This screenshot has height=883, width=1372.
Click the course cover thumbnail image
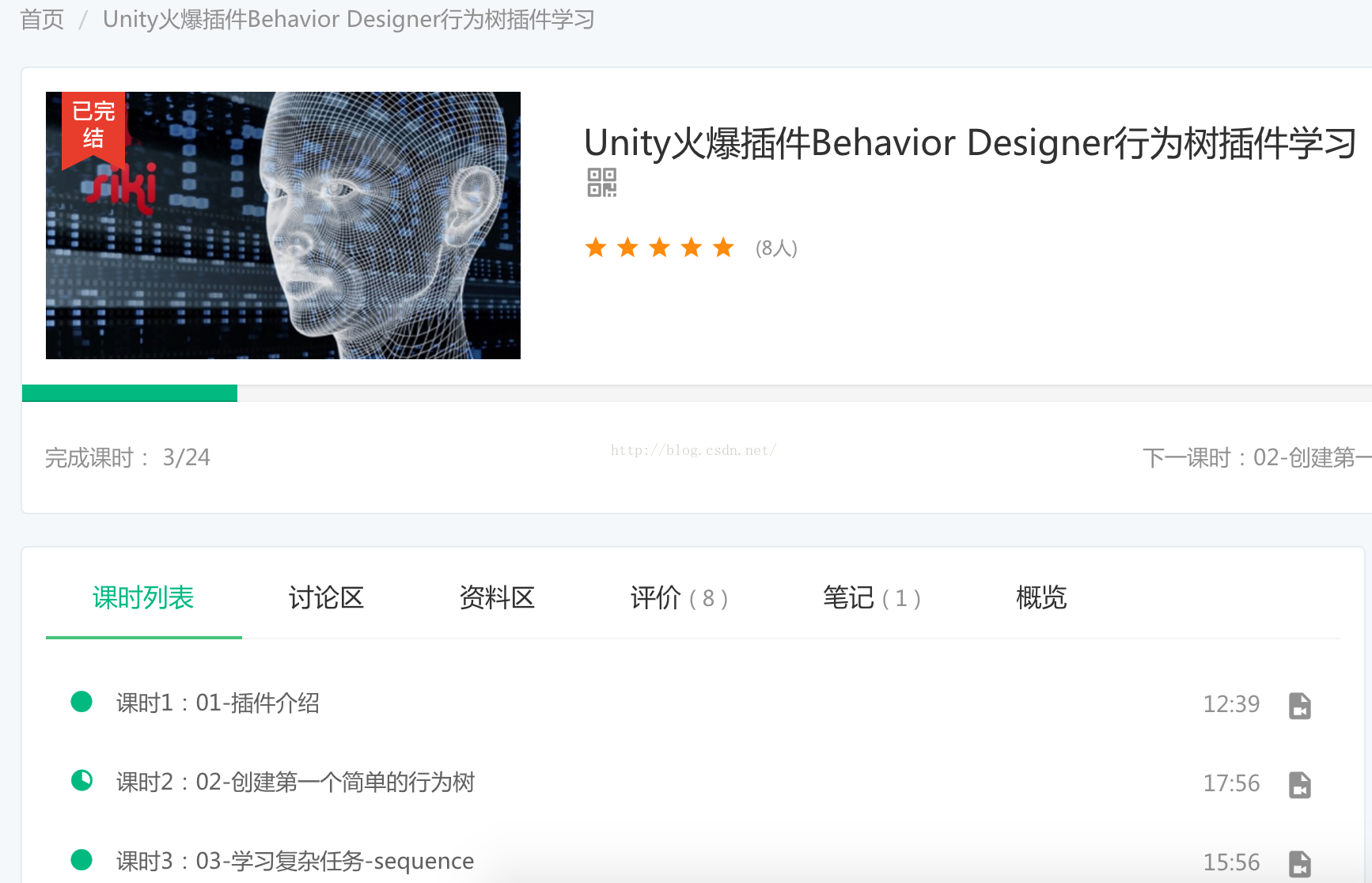tap(283, 225)
